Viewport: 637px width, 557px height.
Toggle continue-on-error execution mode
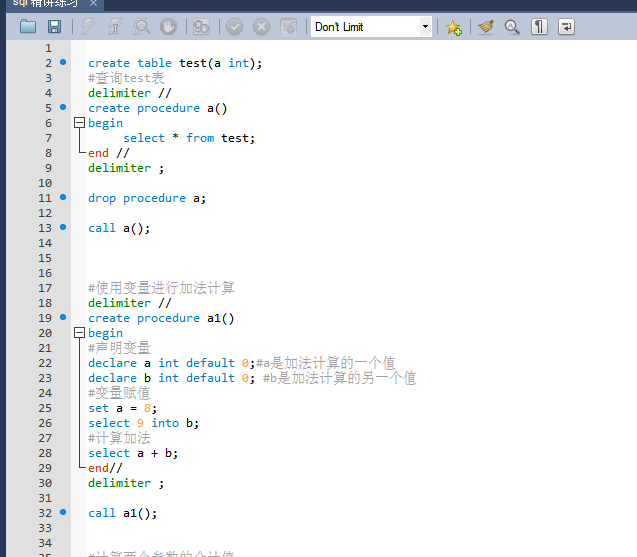201,27
